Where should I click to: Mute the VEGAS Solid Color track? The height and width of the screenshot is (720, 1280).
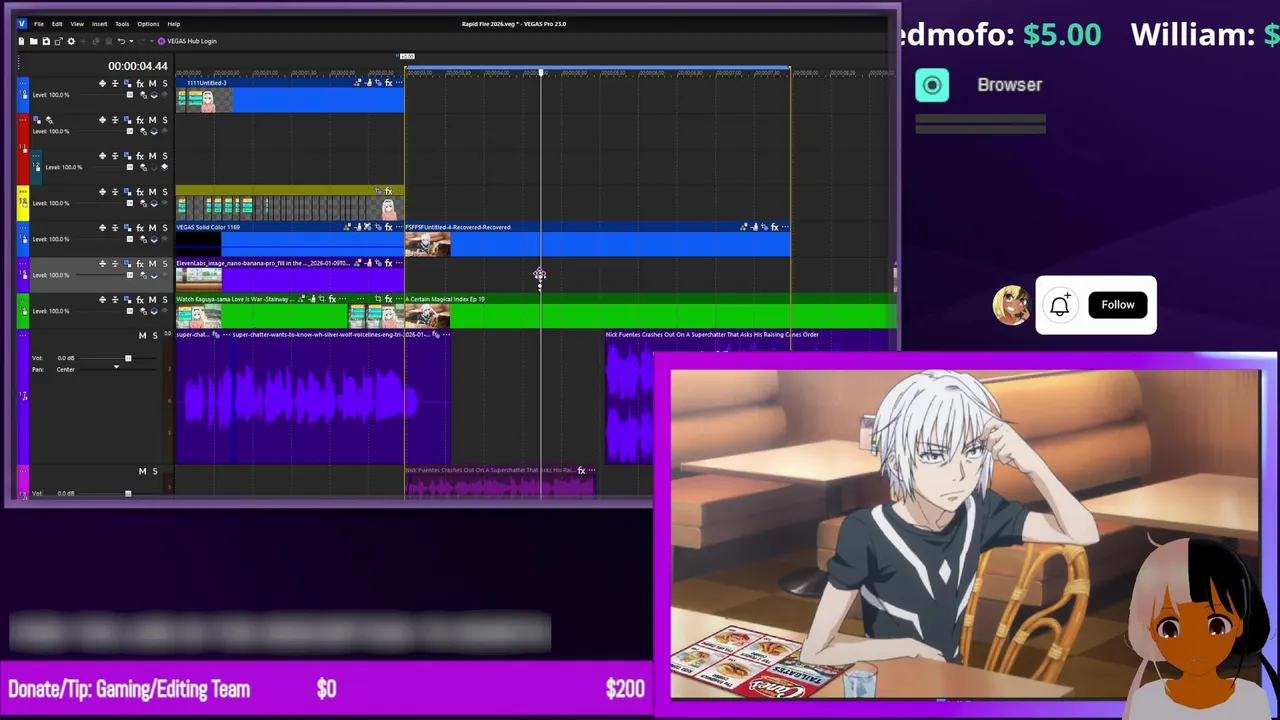click(152, 227)
